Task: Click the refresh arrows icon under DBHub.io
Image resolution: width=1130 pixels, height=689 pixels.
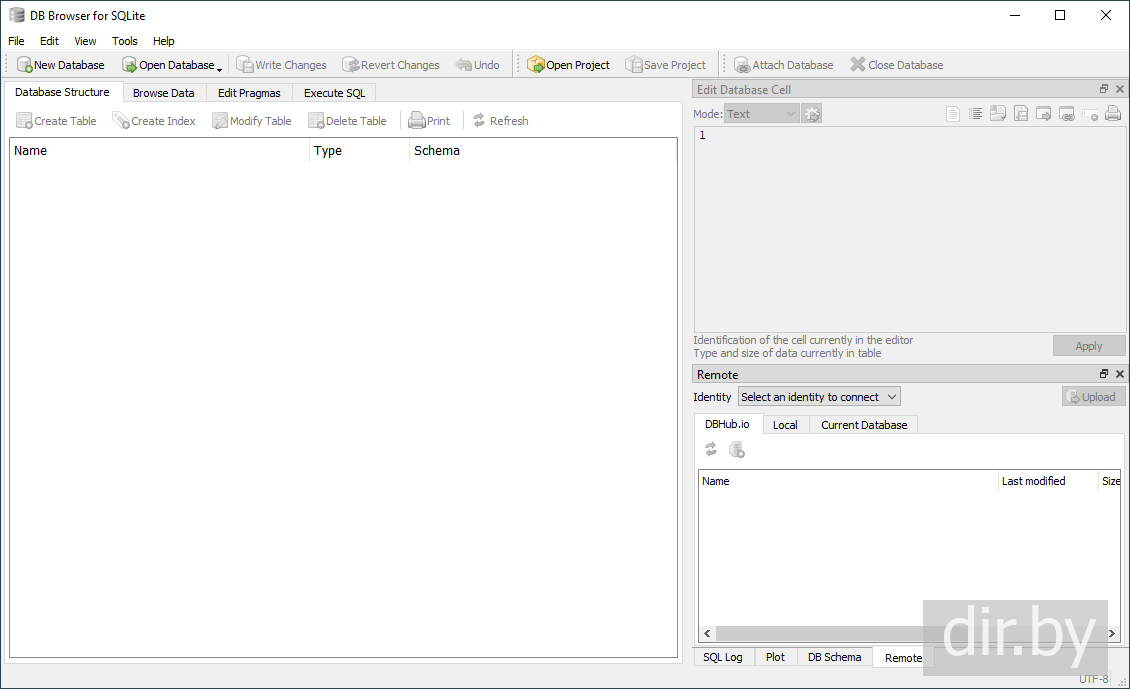Action: coord(711,450)
